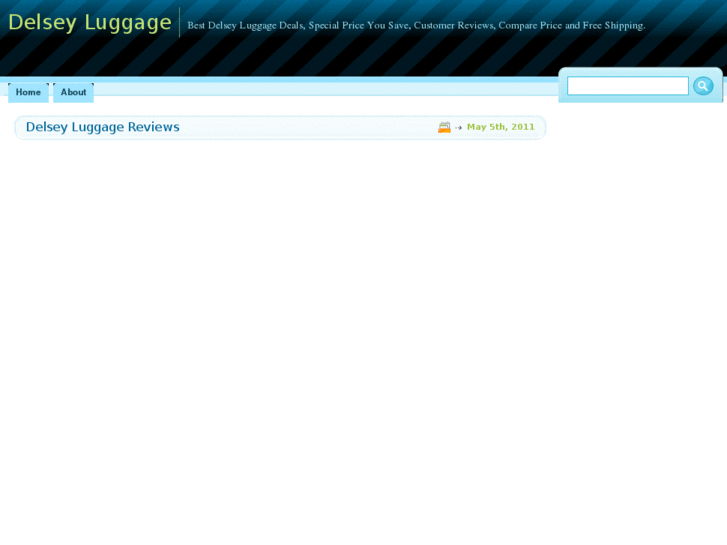Viewport: 727px width, 545px height.
Task: Click the May 5th, 2011 post date
Action: point(501,127)
